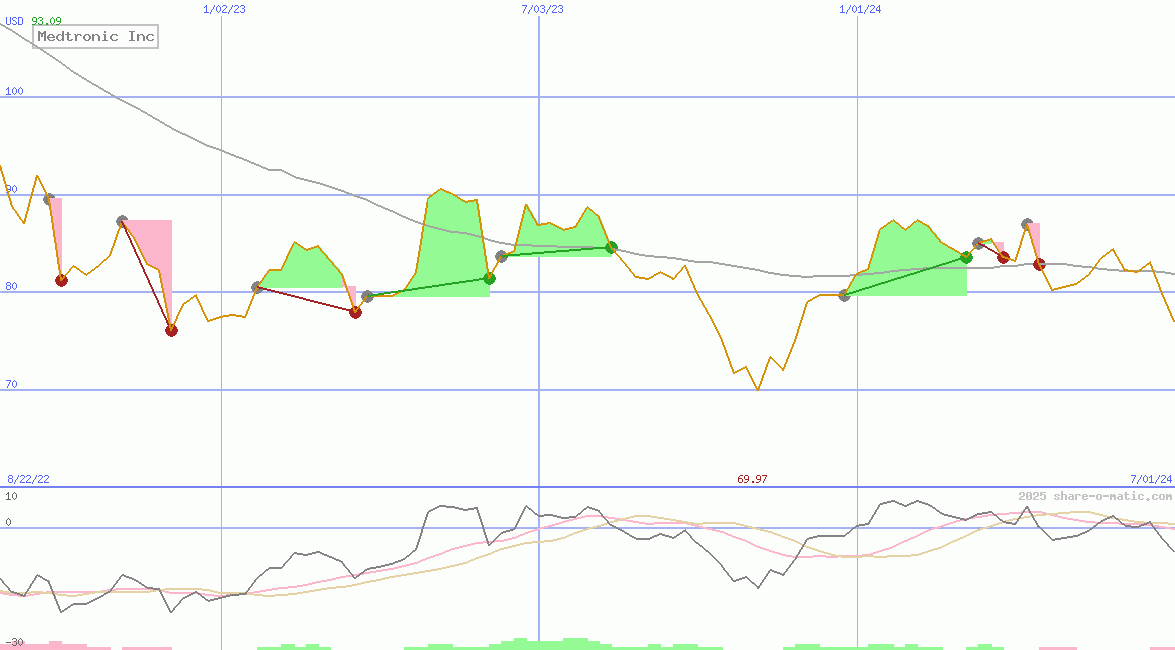Click the 1/02/23 date label

tap(224, 9)
